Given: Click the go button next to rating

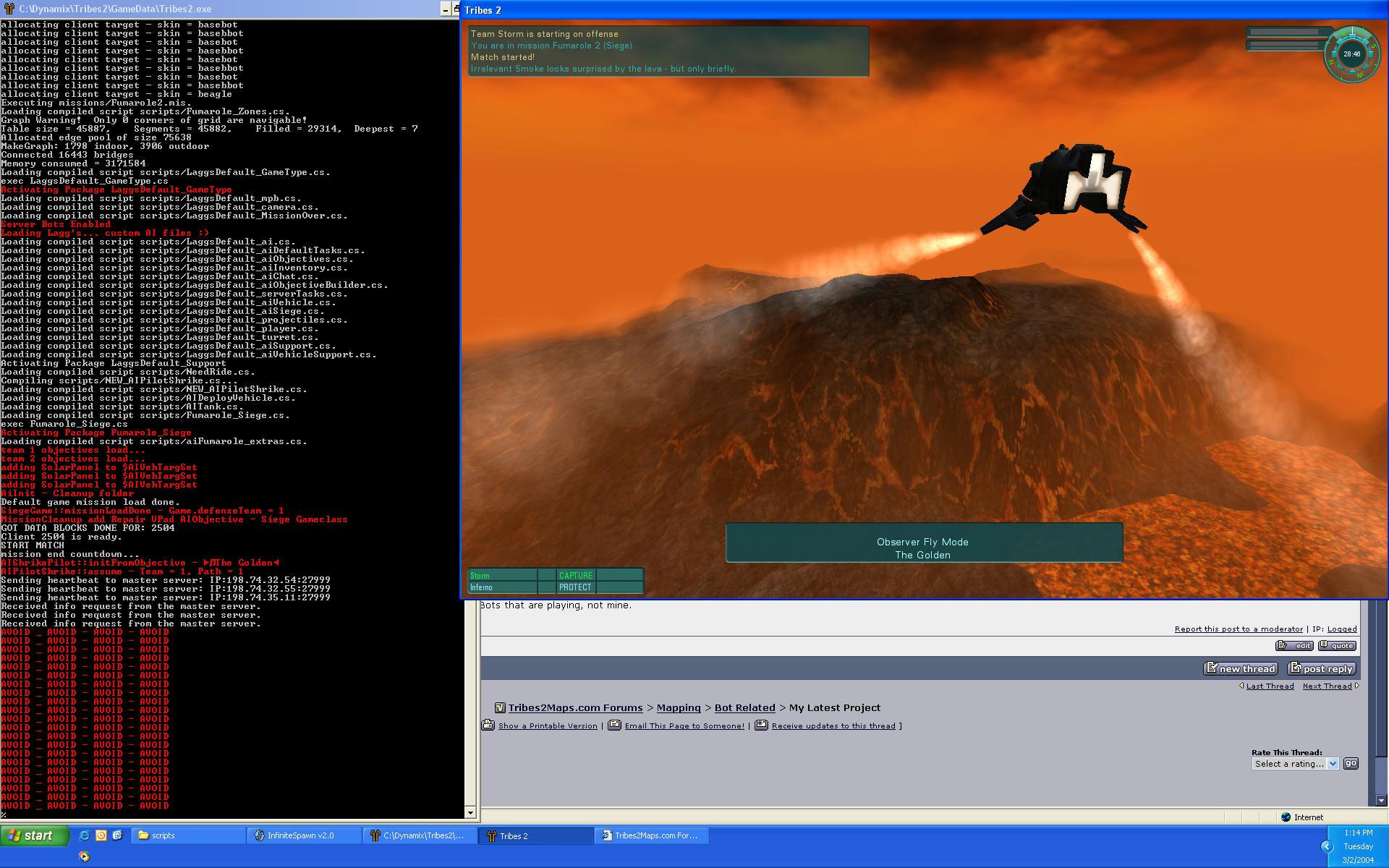Looking at the screenshot, I should pyautogui.click(x=1351, y=763).
